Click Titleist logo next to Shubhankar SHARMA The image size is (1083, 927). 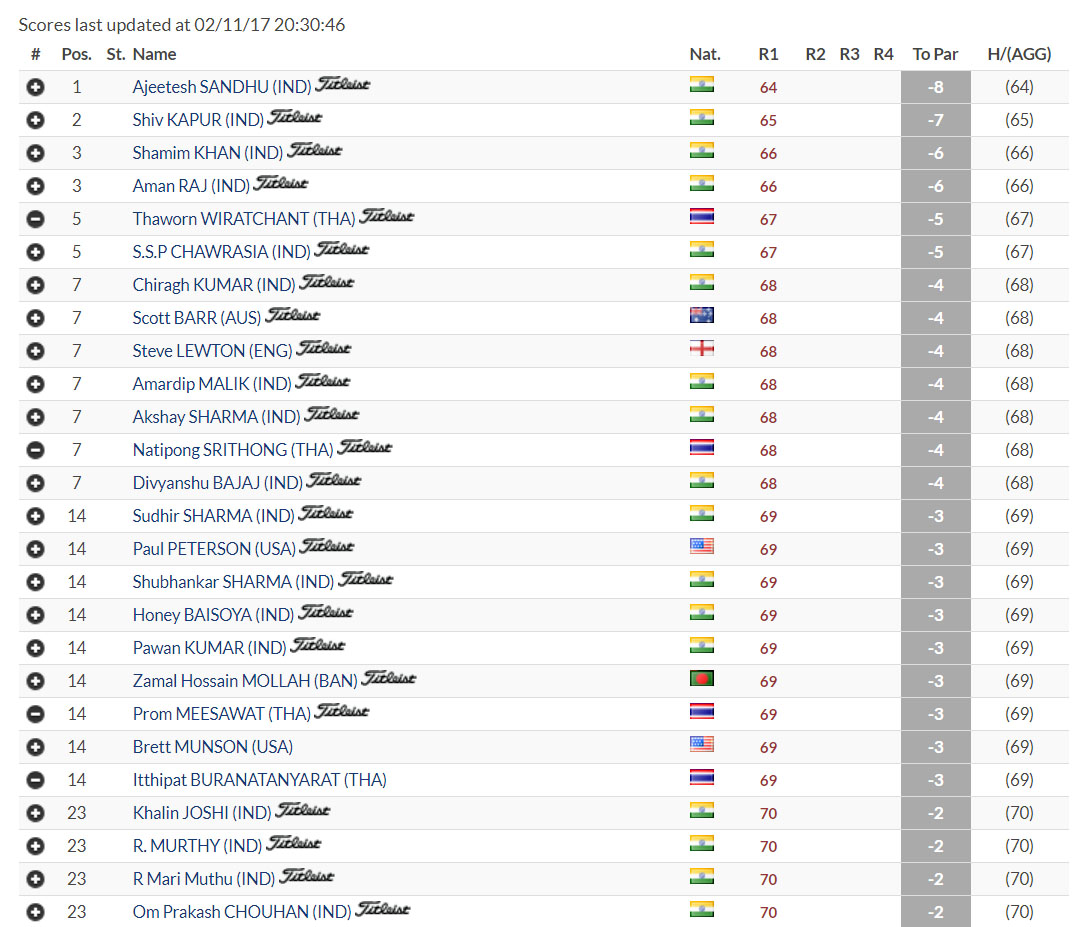[x=365, y=579]
